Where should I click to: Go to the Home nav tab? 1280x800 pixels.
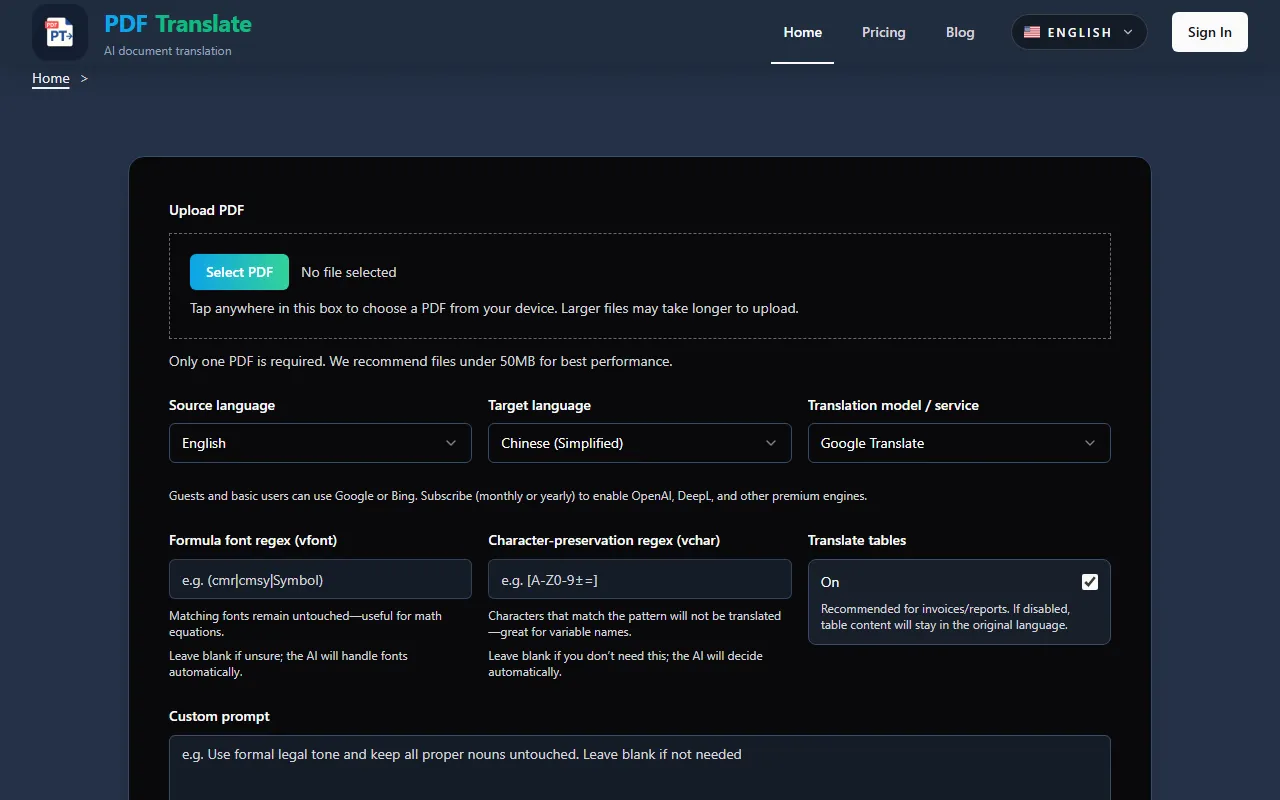802,32
